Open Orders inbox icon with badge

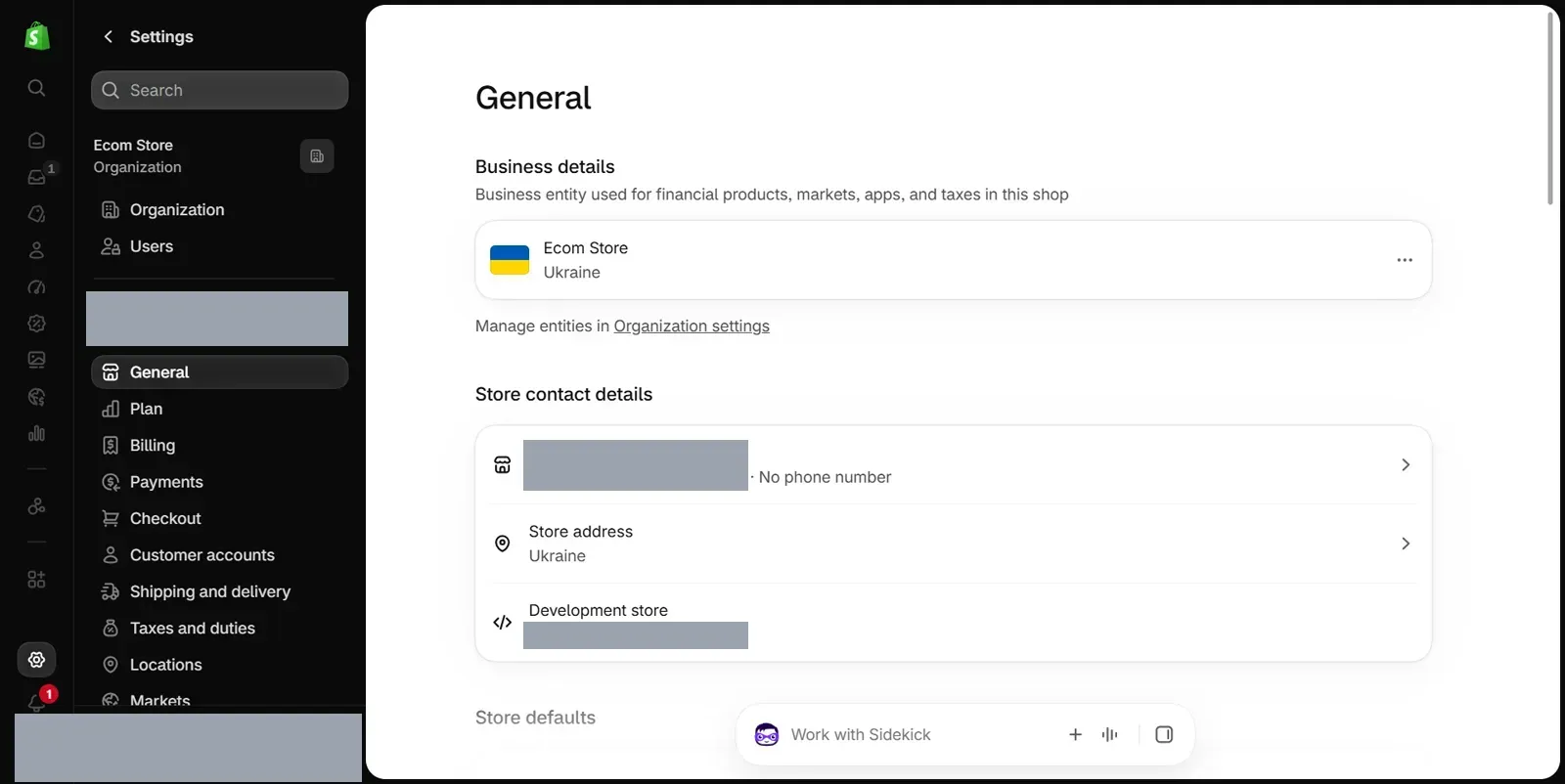(36, 177)
